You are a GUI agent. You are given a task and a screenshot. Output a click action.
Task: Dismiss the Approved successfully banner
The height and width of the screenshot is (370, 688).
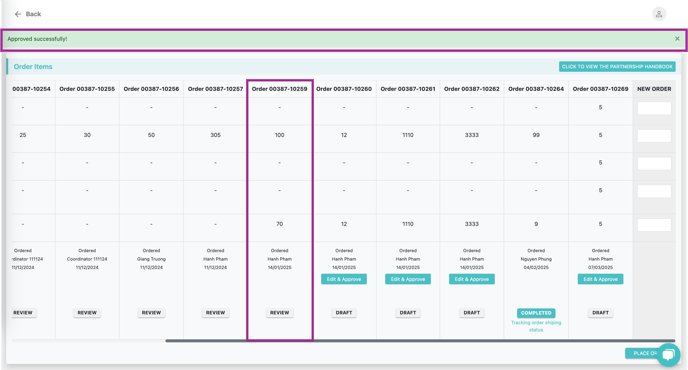[x=677, y=39]
